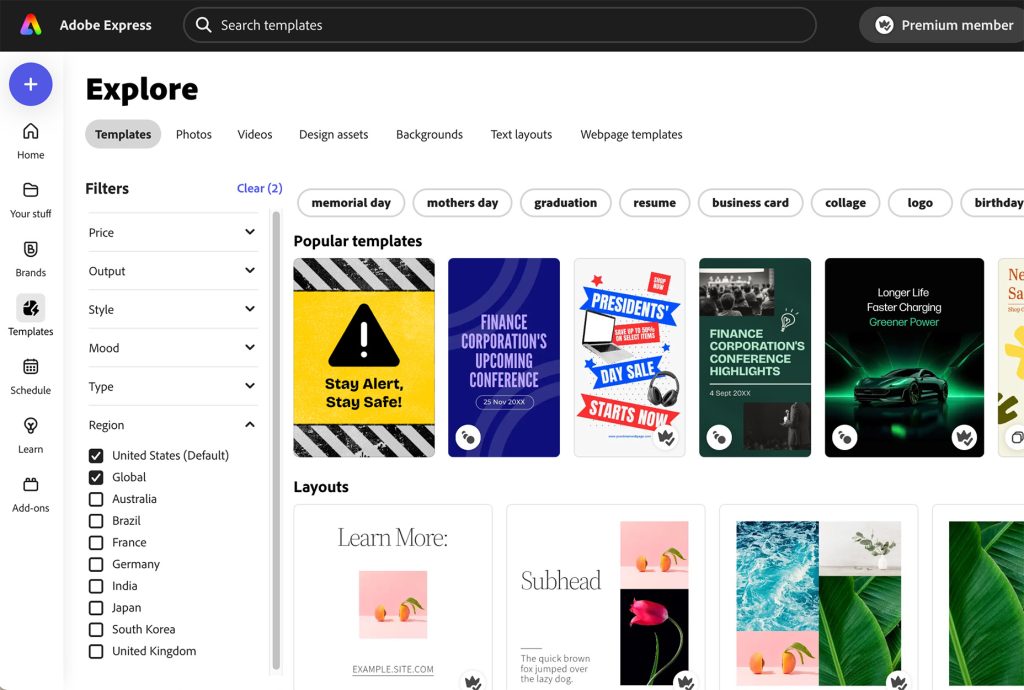The height and width of the screenshot is (690, 1024).
Task: Switch to the Webpage templates tab
Action: (x=632, y=134)
